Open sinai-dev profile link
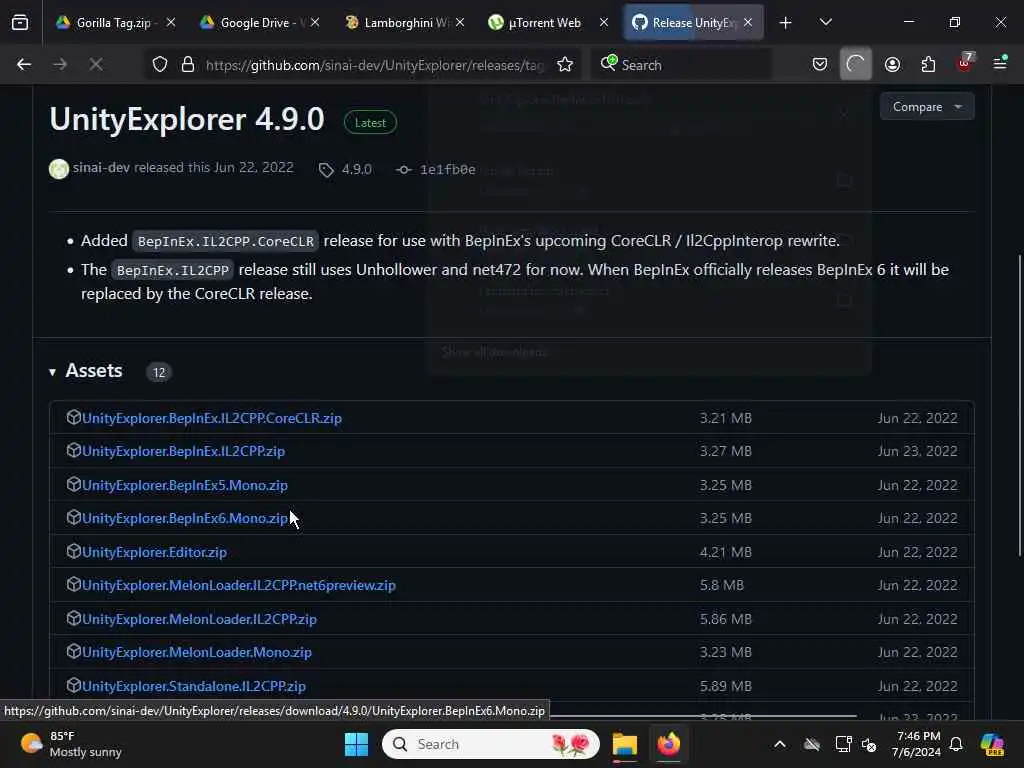 coord(101,168)
